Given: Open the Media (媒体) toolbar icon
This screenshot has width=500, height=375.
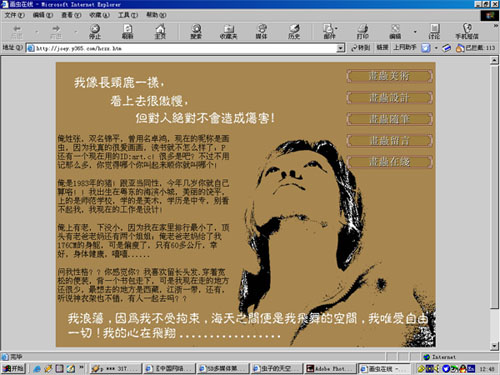Looking at the screenshot, I should click(x=262, y=32).
